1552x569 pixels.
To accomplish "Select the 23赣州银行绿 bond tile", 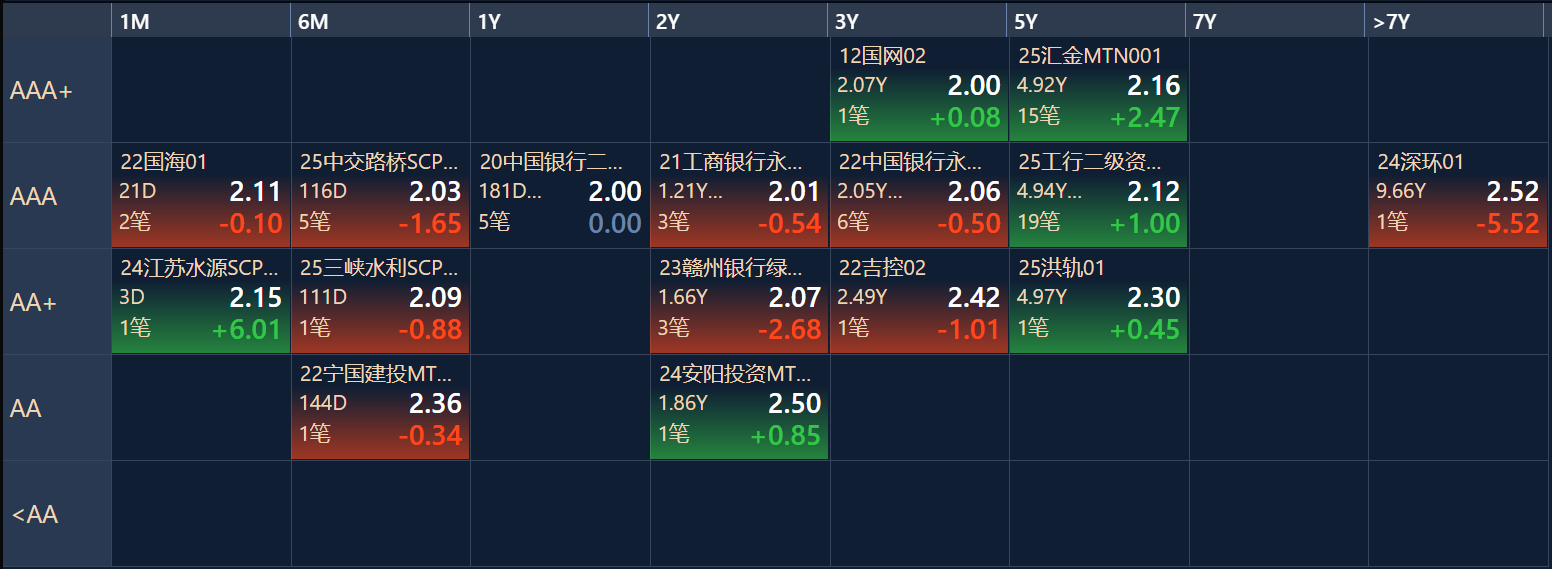I will click(739, 302).
